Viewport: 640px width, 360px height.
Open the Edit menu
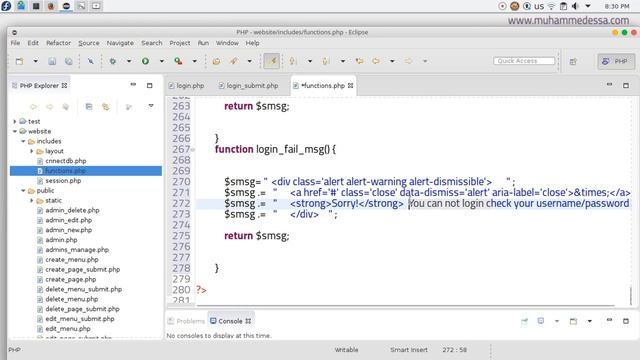point(33,43)
